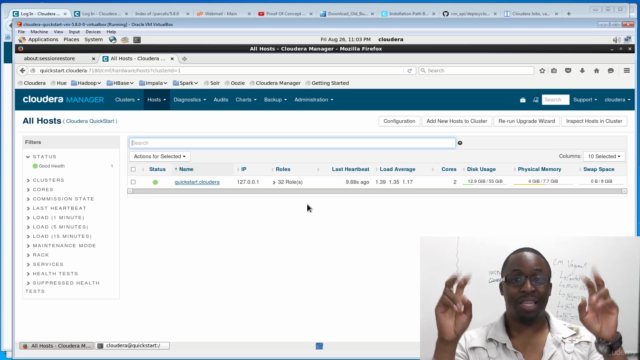Click the chat bubble icon in Firefox toolbar
Screen dimensions: 640x360
[611, 71]
